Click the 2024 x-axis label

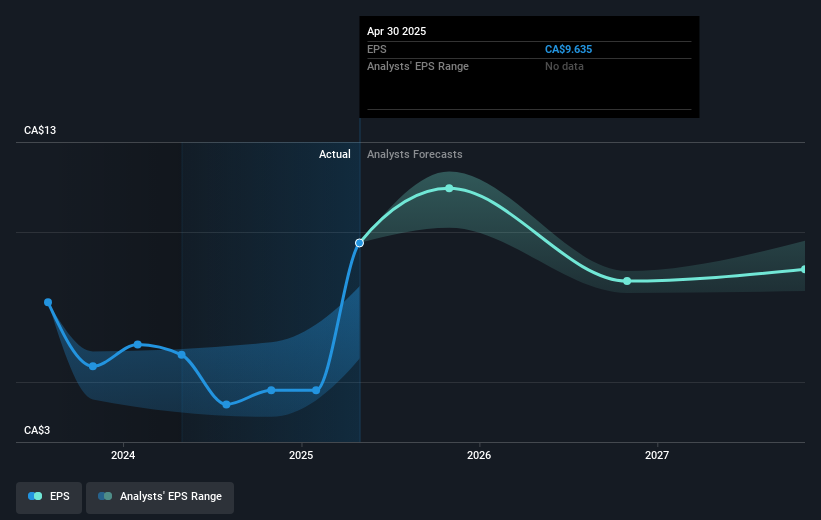[123, 455]
